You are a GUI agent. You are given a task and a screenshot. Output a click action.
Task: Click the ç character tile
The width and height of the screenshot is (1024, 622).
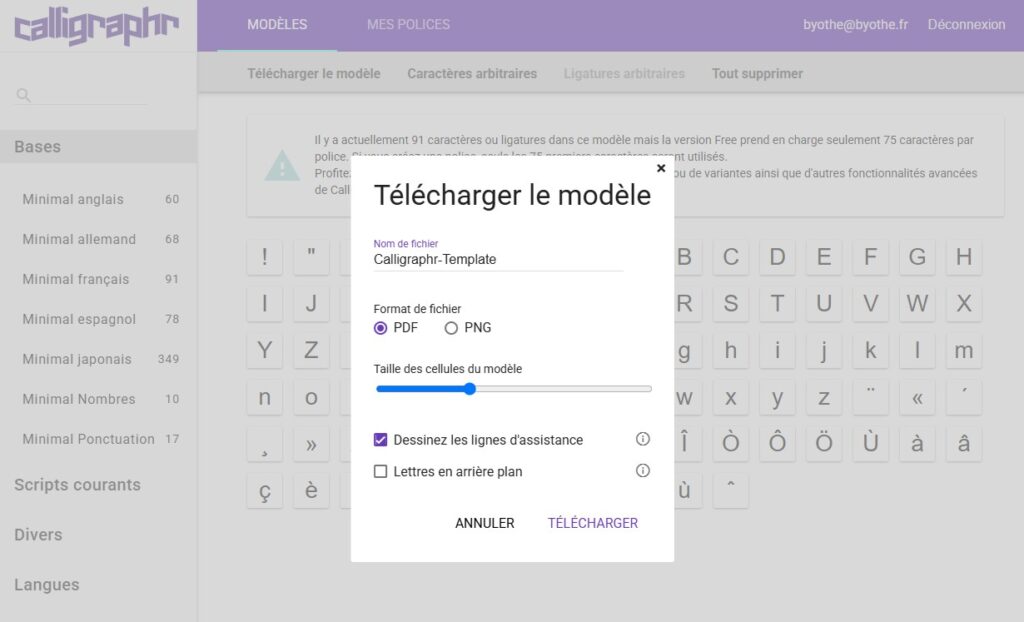(x=264, y=491)
